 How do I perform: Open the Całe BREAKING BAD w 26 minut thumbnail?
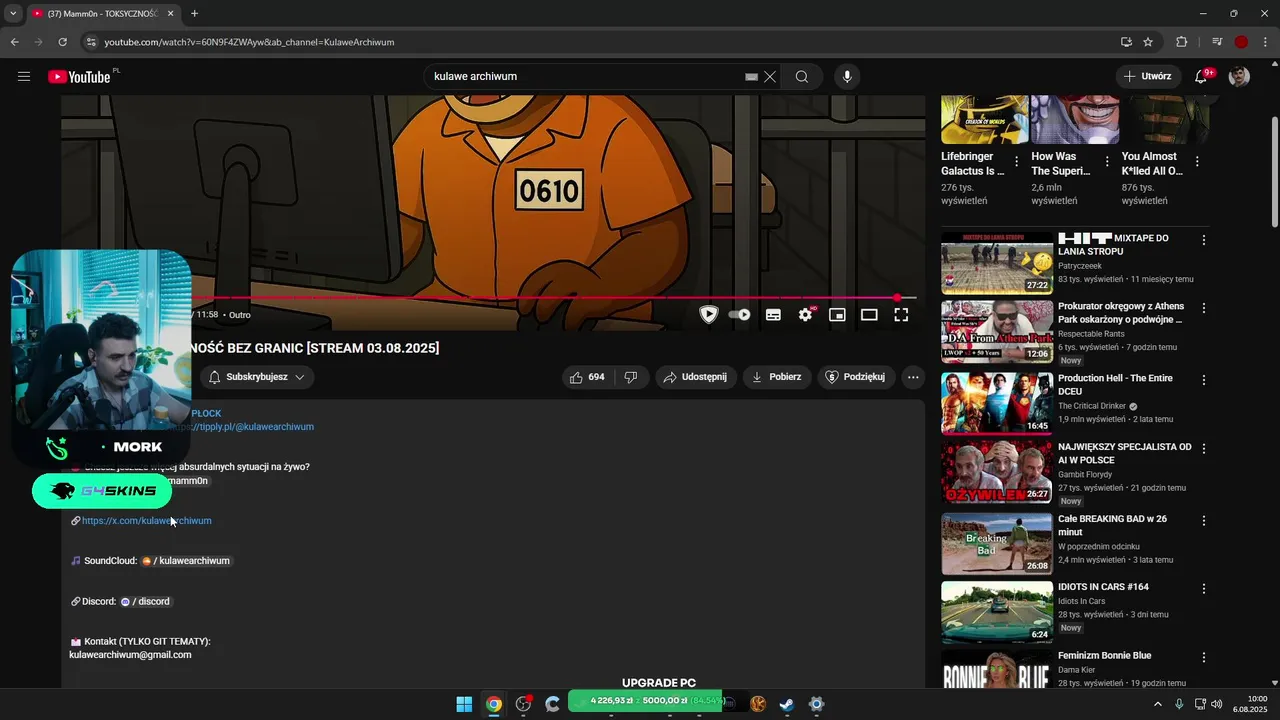[x=997, y=543]
